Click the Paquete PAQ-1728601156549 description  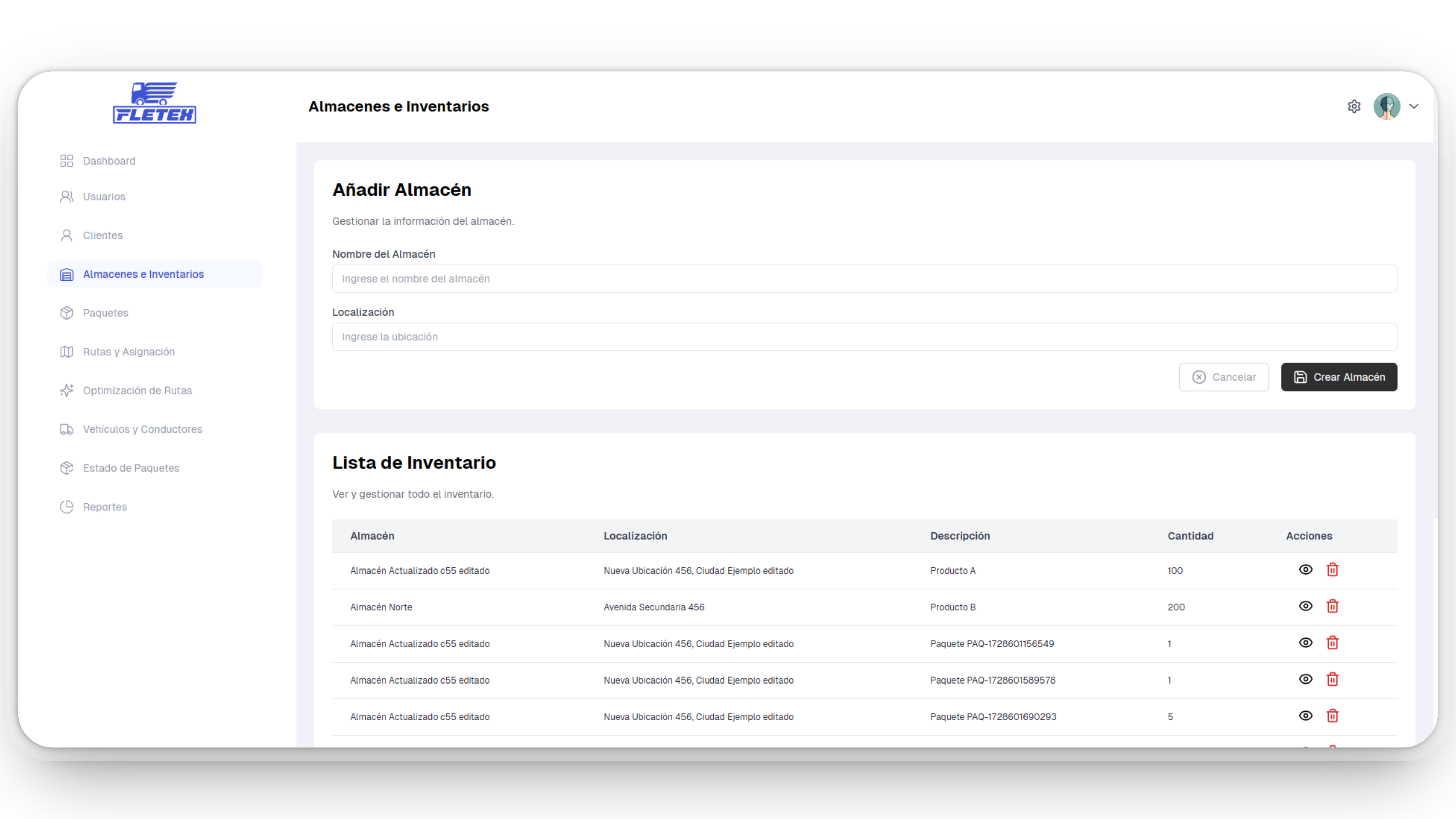992,644
